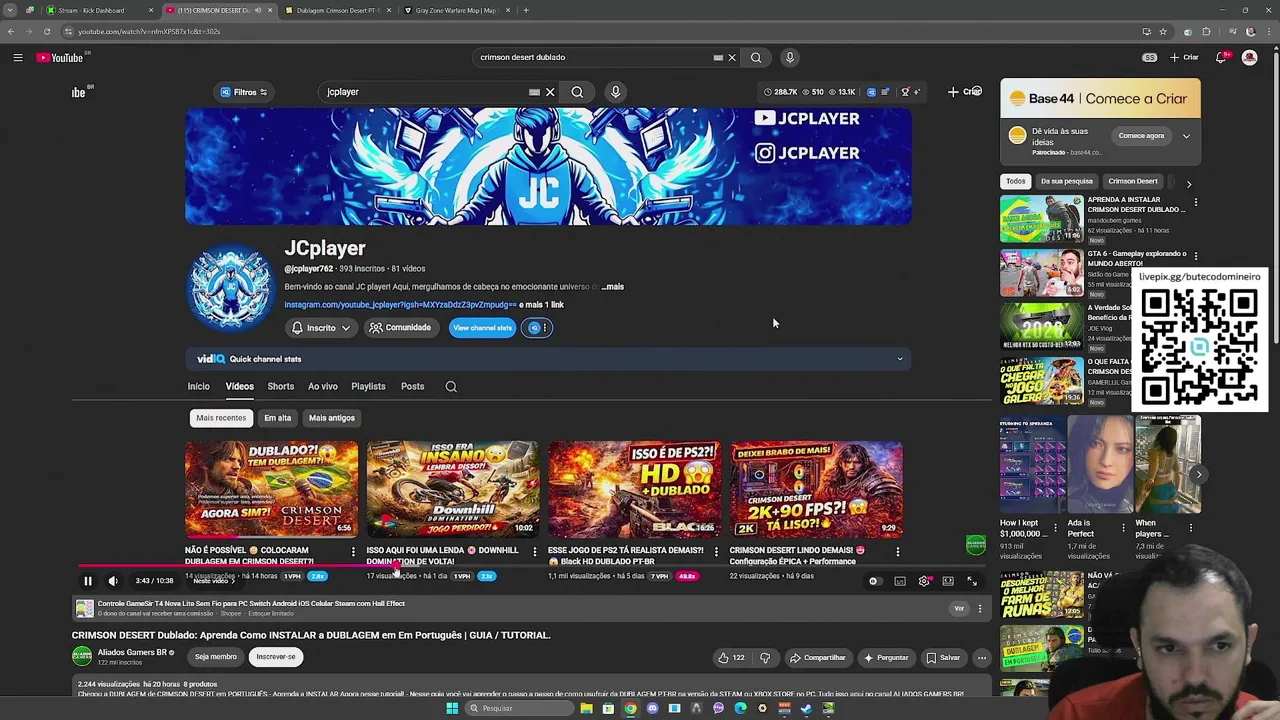
Task: Open Windows Start menu on taskbar
Action: click(x=452, y=708)
